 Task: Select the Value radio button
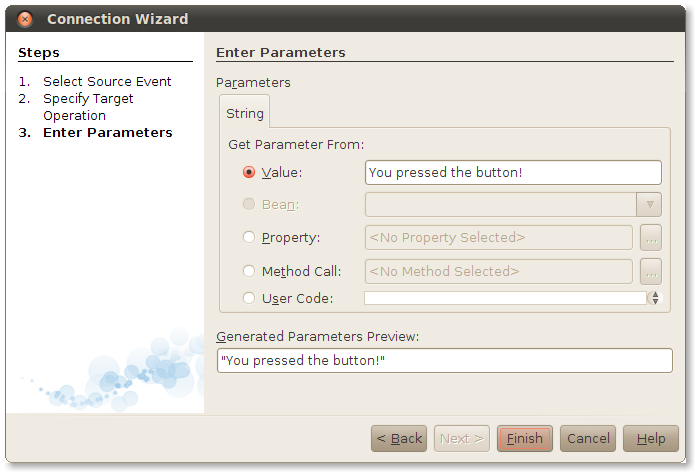tap(249, 172)
